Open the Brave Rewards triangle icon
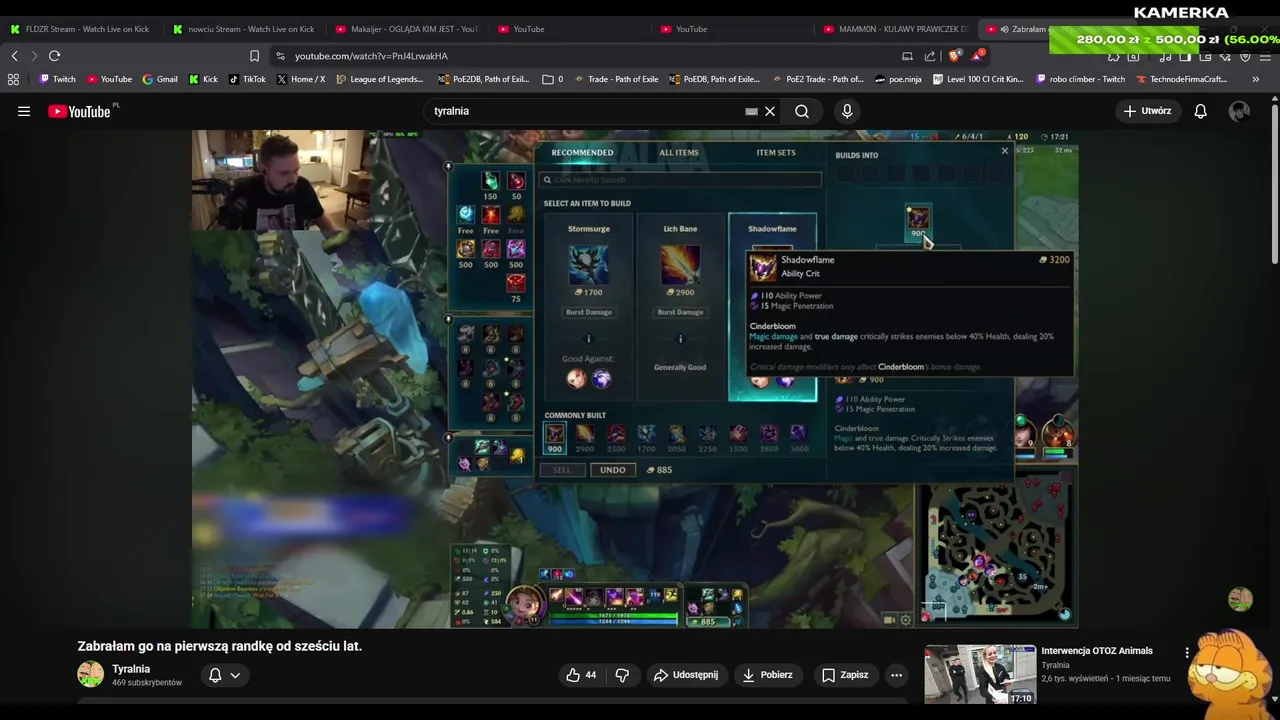This screenshot has width=1280, height=720. (x=977, y=56)
